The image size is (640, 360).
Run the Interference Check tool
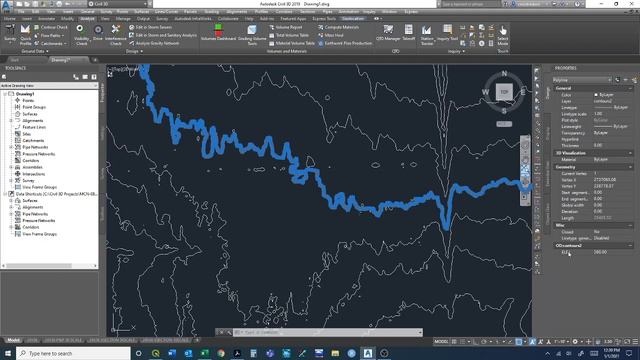click(116, 34)
